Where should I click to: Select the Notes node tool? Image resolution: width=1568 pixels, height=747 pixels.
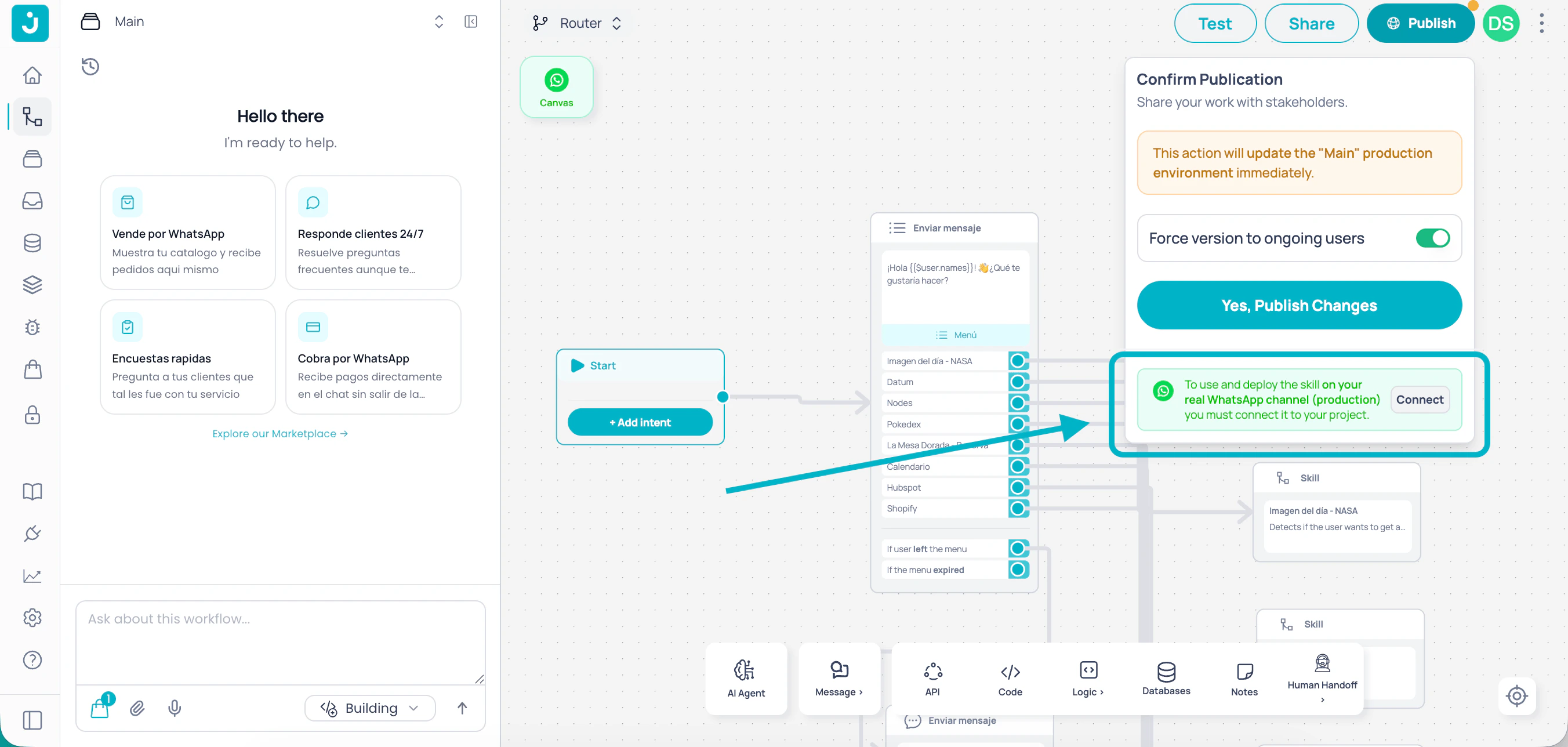click(x=1244, y=677)
